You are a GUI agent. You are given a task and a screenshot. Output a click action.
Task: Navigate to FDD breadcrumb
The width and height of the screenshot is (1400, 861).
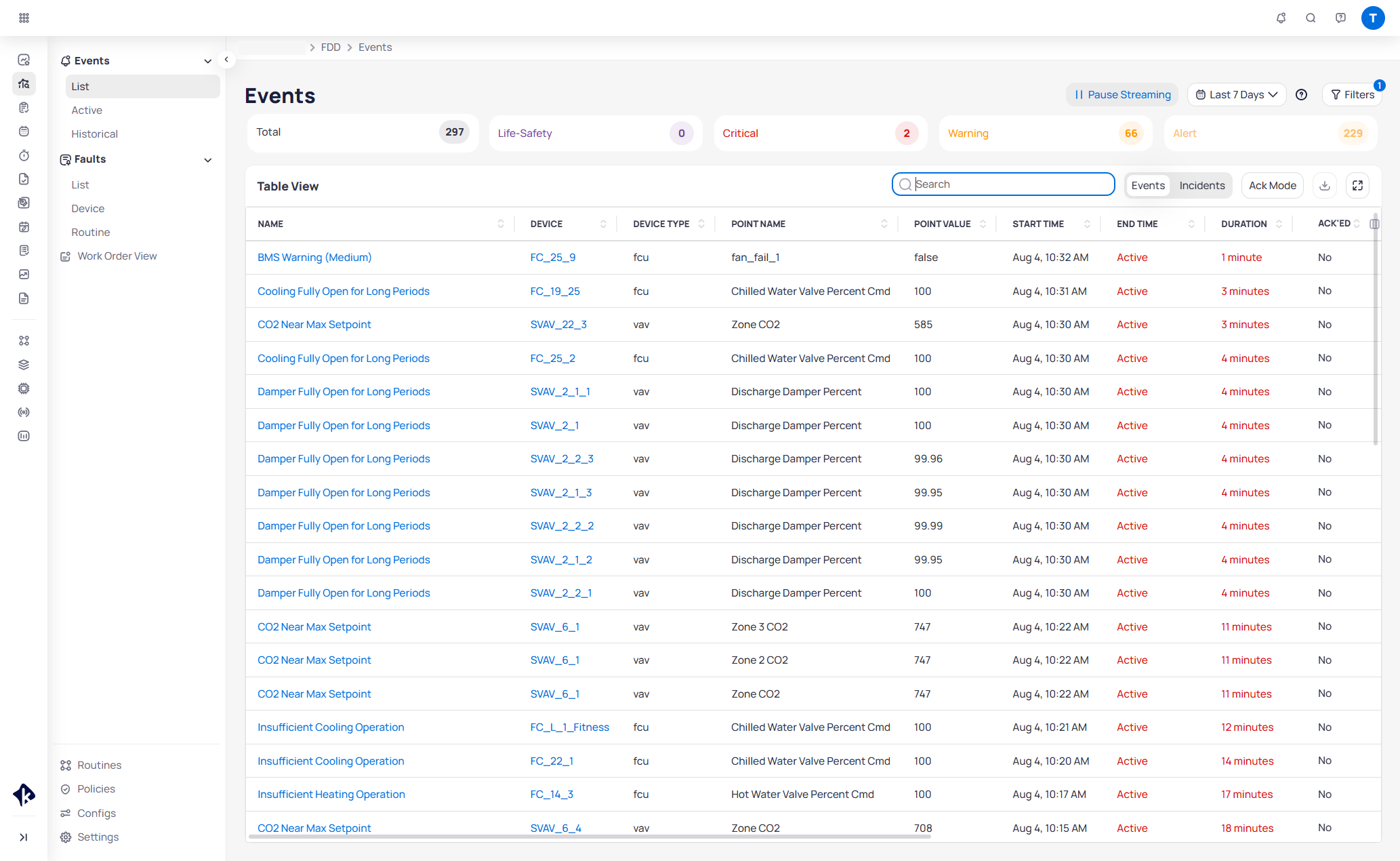tap(331, 47)
